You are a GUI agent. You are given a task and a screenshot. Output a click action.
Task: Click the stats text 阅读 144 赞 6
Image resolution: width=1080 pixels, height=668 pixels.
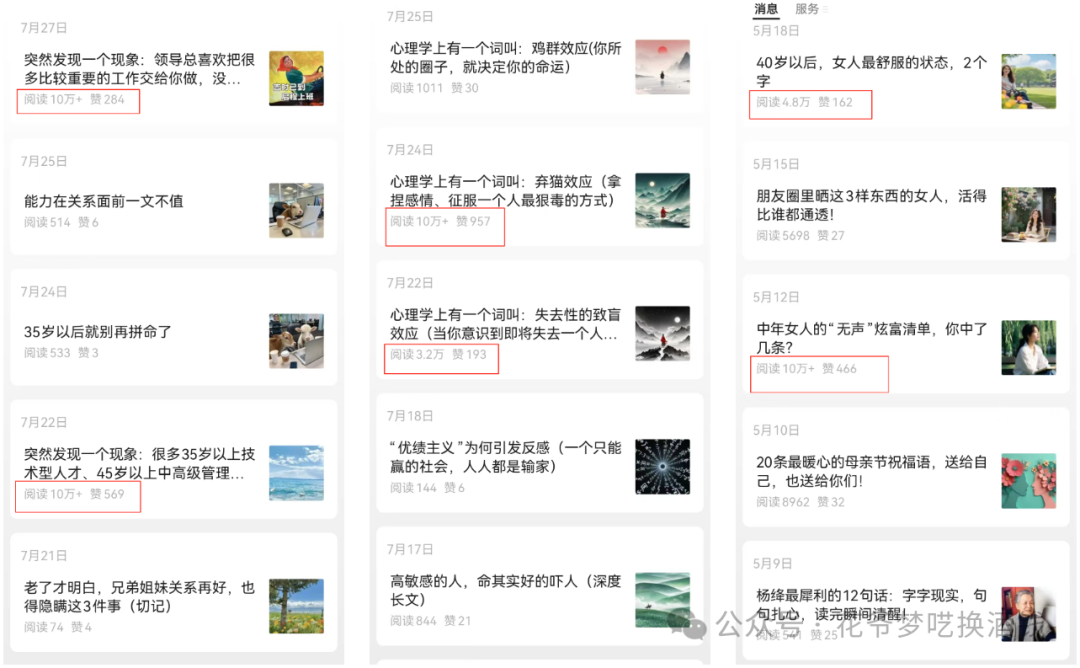tap(427, 488)
